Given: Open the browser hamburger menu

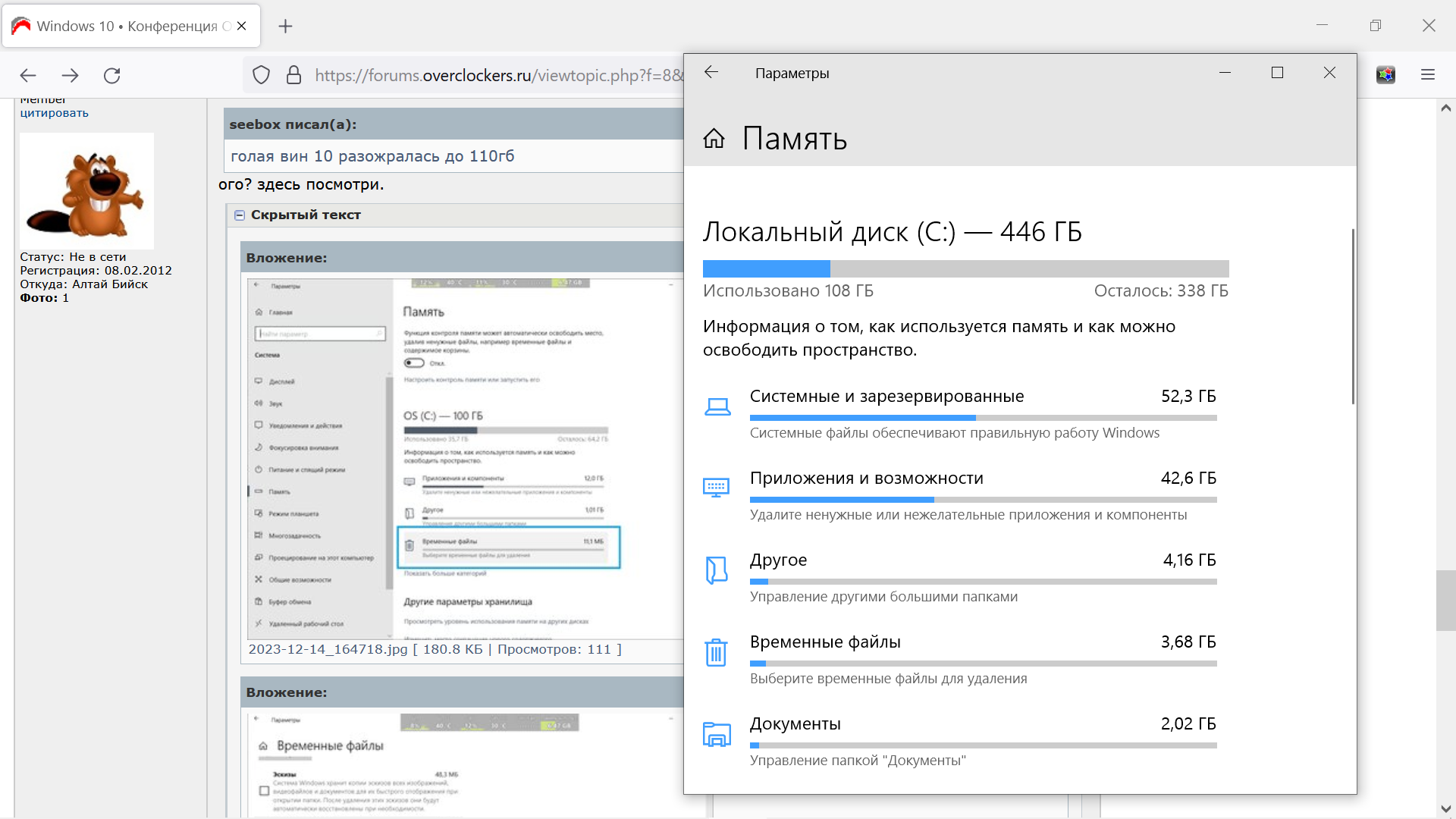Looking at the screenshot, I should [1428, 74].
